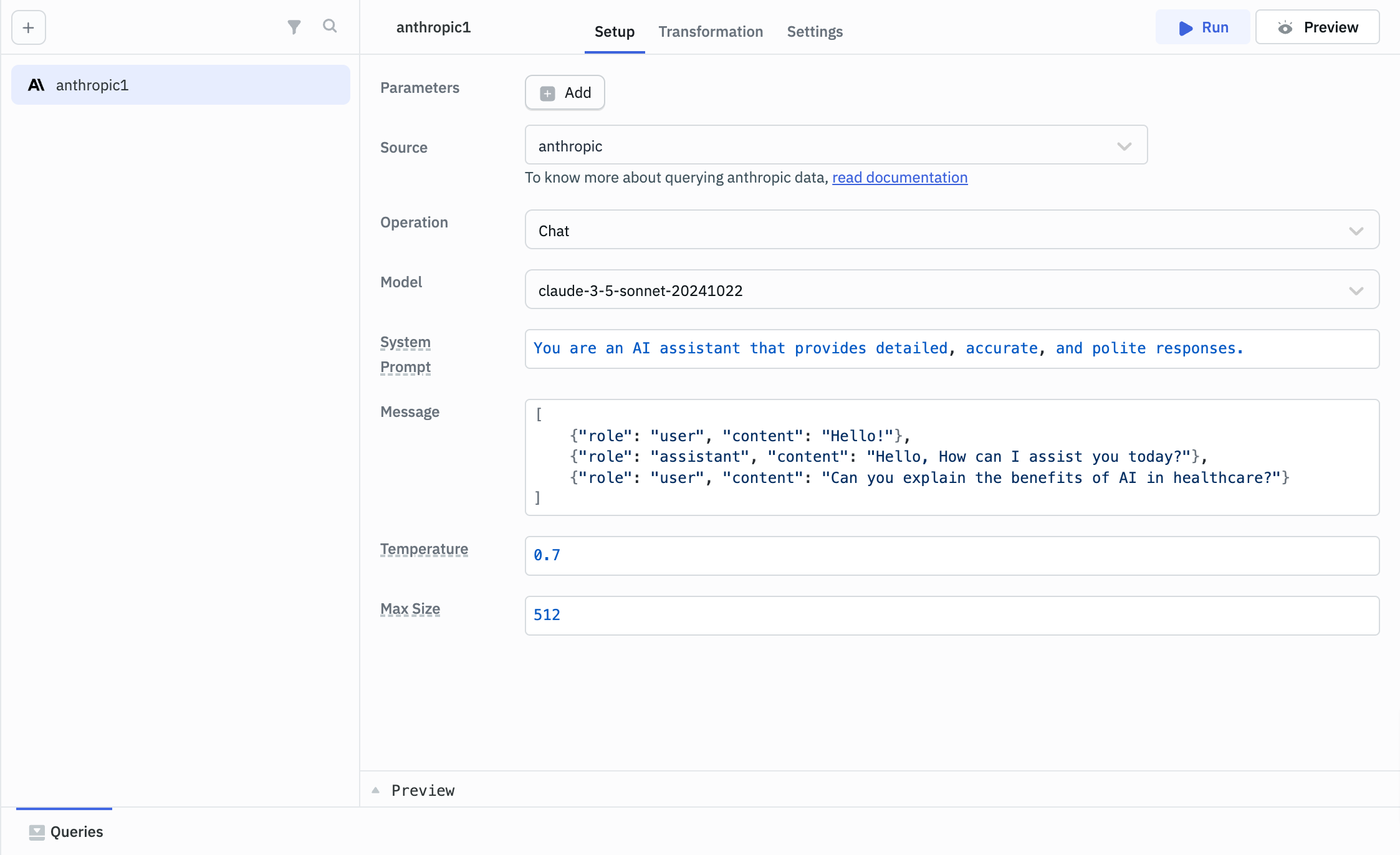Viewport: 1400px width, 855px height.
Task: Click the Anthropic source icon in sidebar
Action: 37,85
